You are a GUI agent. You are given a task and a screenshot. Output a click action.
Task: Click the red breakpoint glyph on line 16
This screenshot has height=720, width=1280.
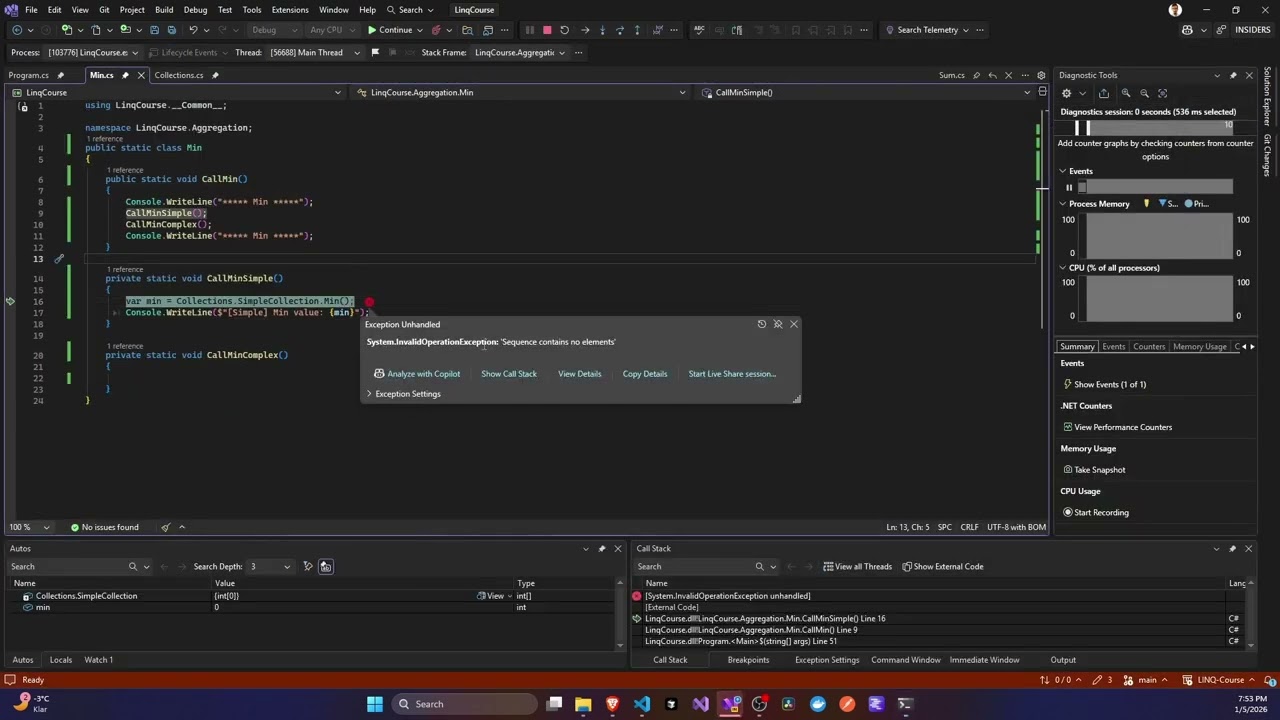[369, 302]
